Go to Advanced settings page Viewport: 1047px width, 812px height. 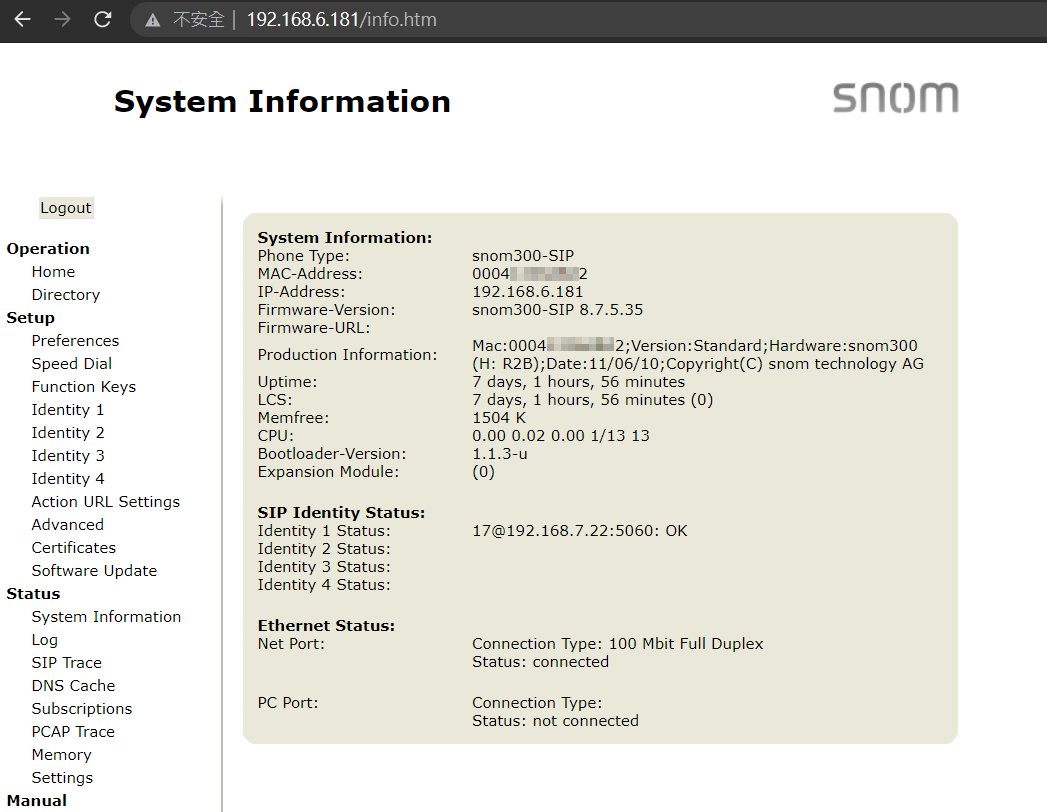click(x=67, y=525)
